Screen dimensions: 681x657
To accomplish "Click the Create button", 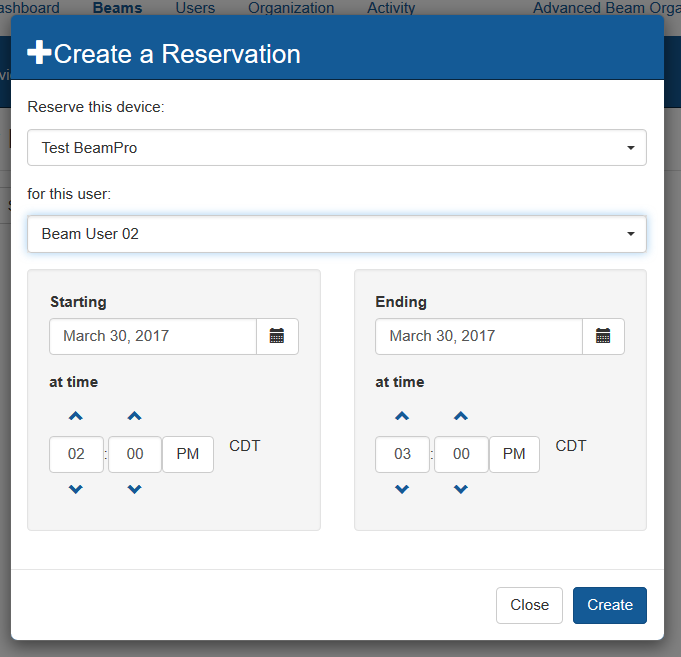I will [x=610, y=605].
